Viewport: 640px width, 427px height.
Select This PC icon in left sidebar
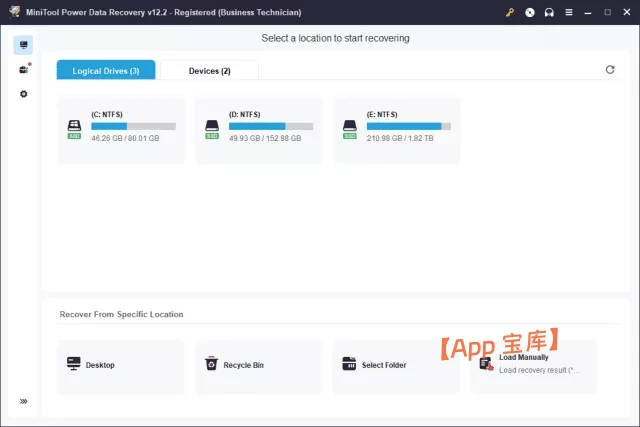pos(23,45)
